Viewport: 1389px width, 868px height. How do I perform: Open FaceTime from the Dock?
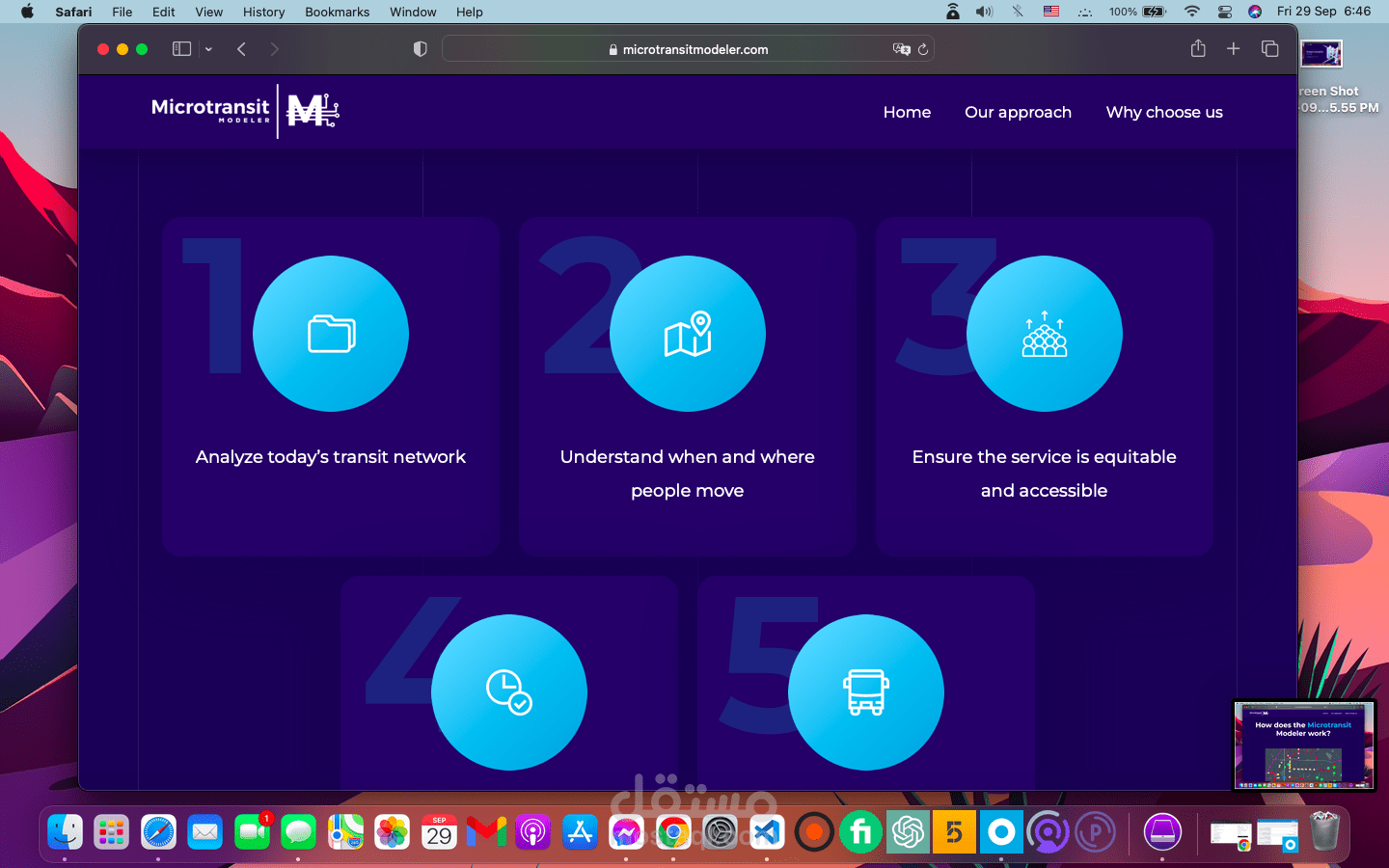[x=253, y=831]
